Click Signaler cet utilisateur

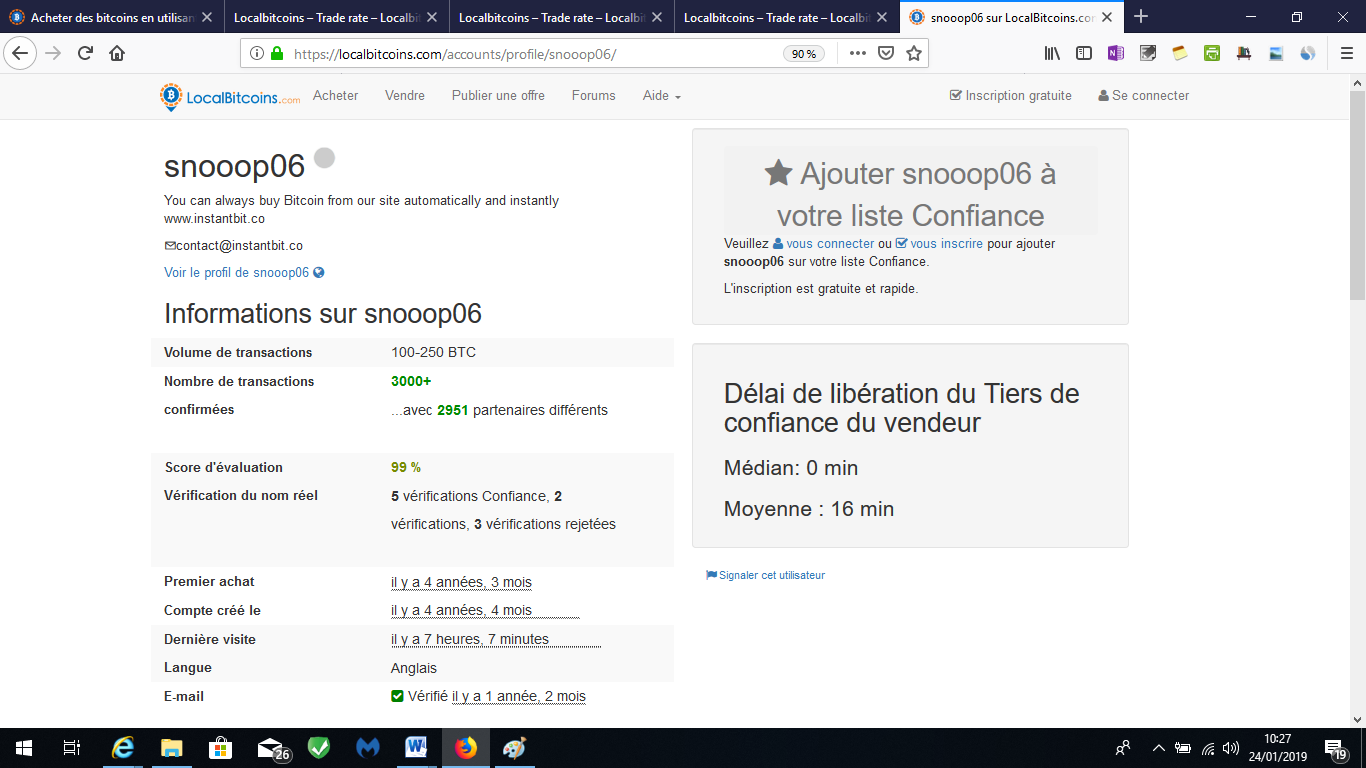[x=772, y=575]
